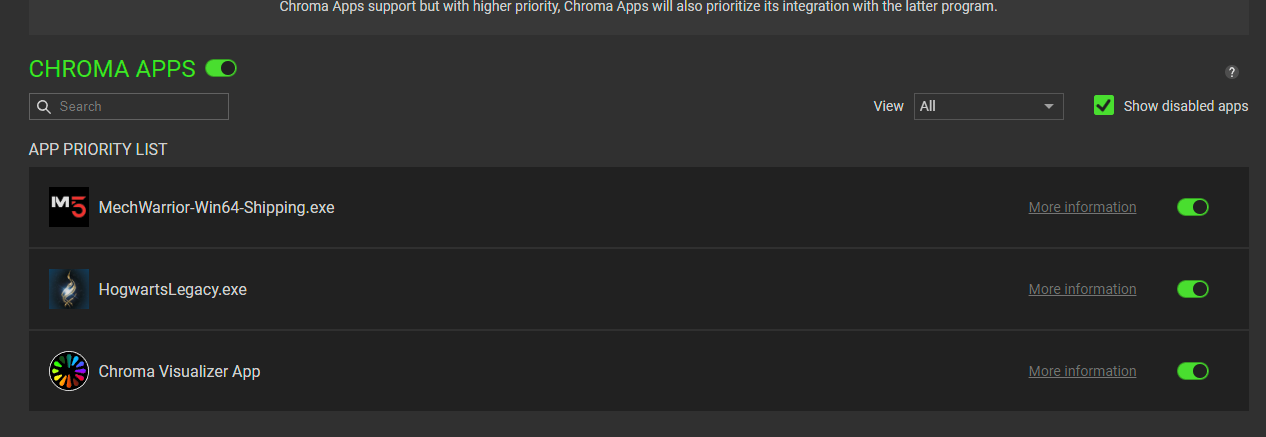Click the Chroma Visualizer rainbow icon
The image size is (1266, 437).
coord(69,371)
